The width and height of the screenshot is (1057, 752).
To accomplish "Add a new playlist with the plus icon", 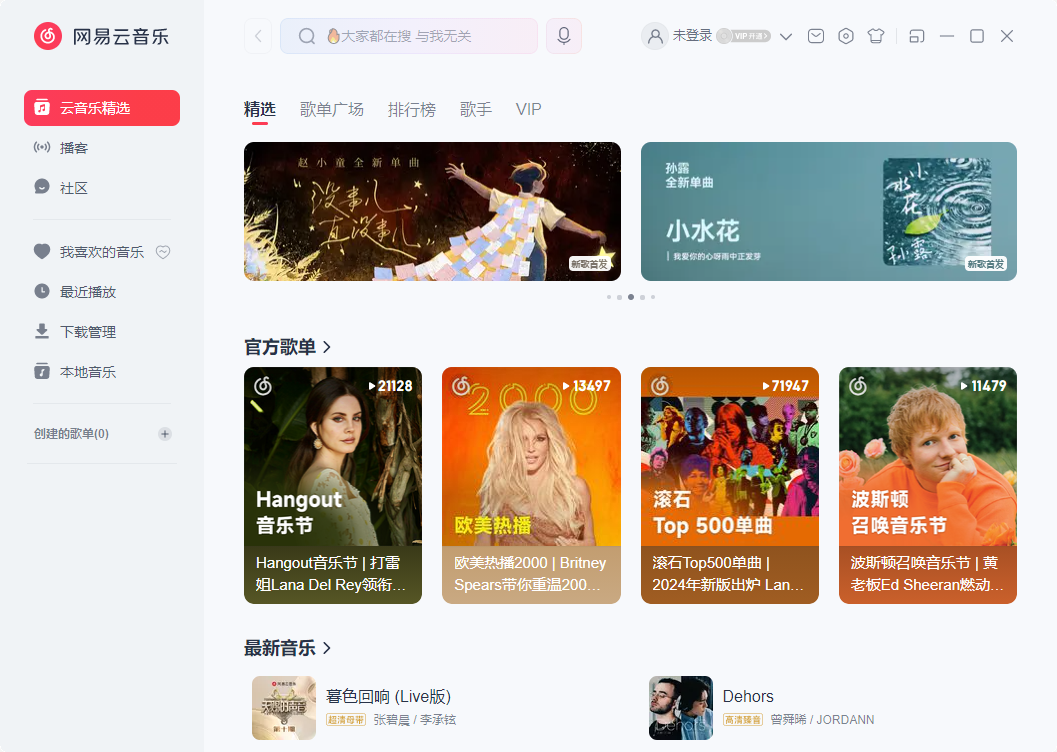I will (x=164, y=434).
